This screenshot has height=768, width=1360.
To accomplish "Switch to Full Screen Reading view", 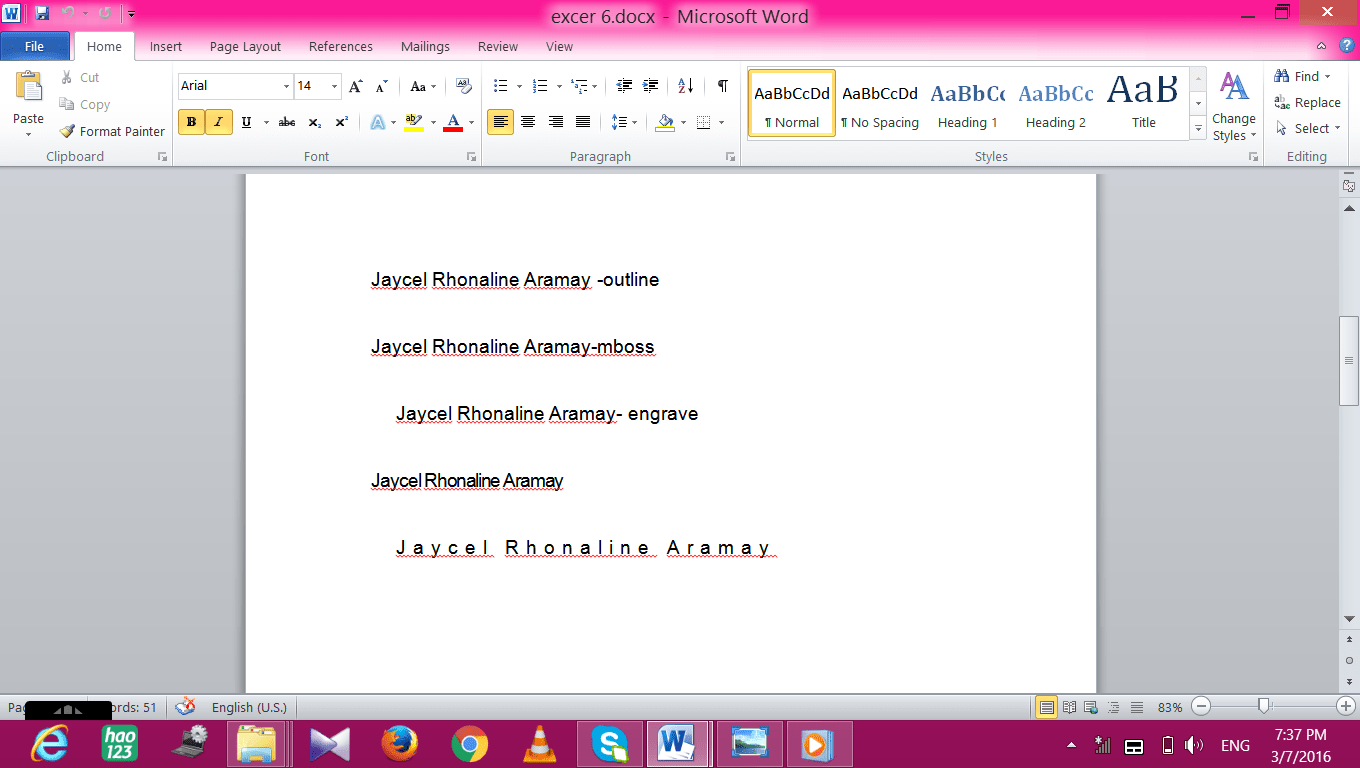I will click(1069, 707).
